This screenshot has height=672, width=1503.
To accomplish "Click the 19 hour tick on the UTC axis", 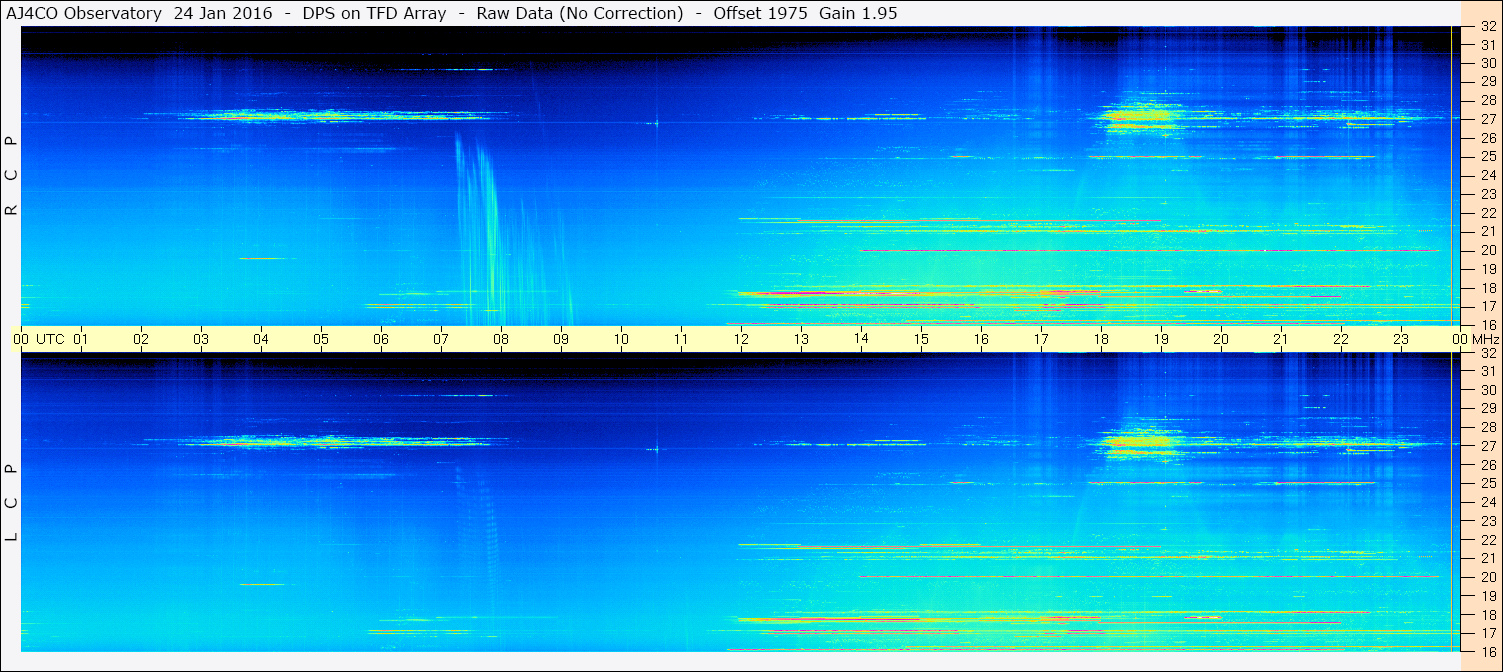I will point(1161,339).
